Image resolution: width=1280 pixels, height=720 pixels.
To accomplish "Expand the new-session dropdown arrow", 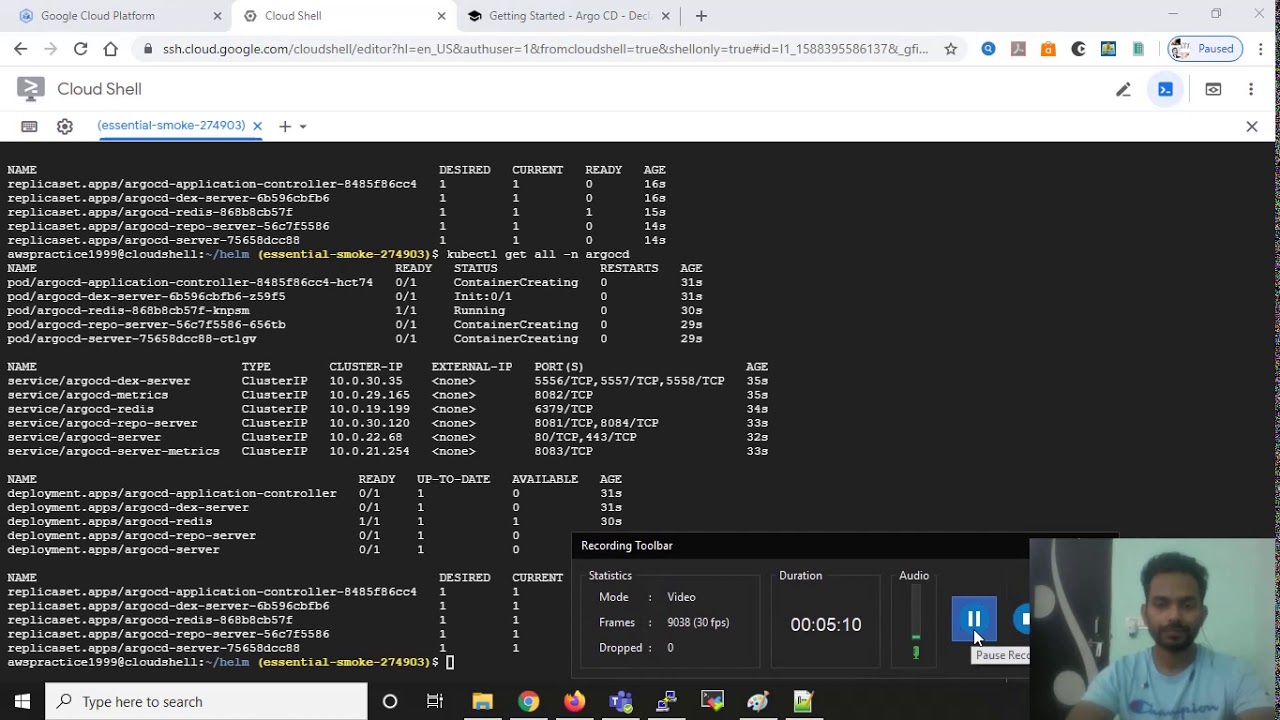I will pos(303,126).
